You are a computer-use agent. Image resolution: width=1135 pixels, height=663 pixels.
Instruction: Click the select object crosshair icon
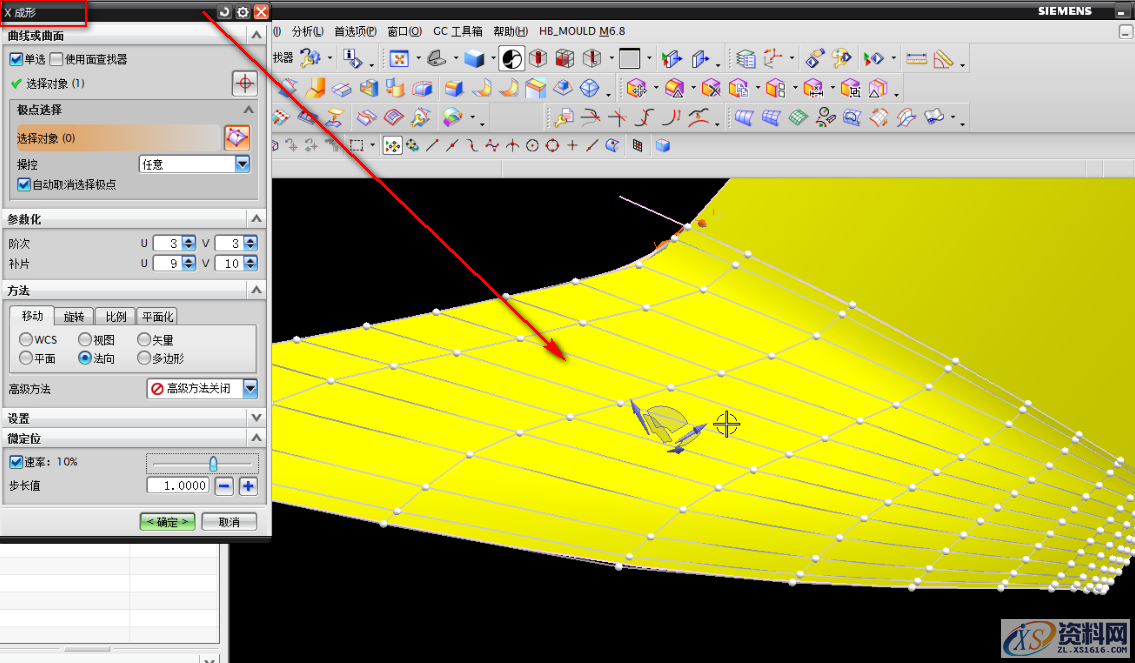[245, 83]
